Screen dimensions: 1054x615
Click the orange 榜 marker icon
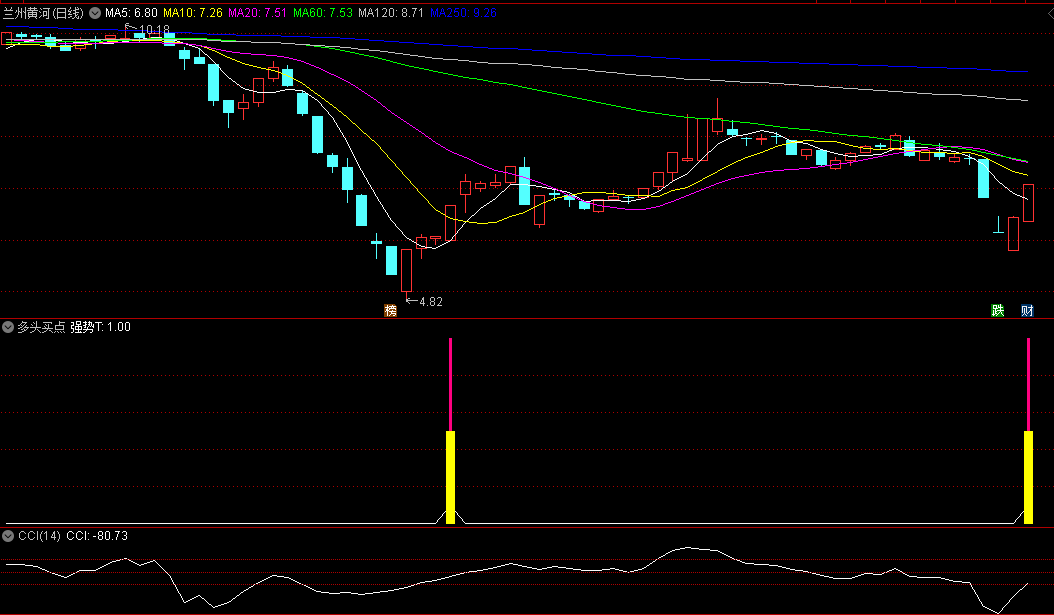(391, 310)
